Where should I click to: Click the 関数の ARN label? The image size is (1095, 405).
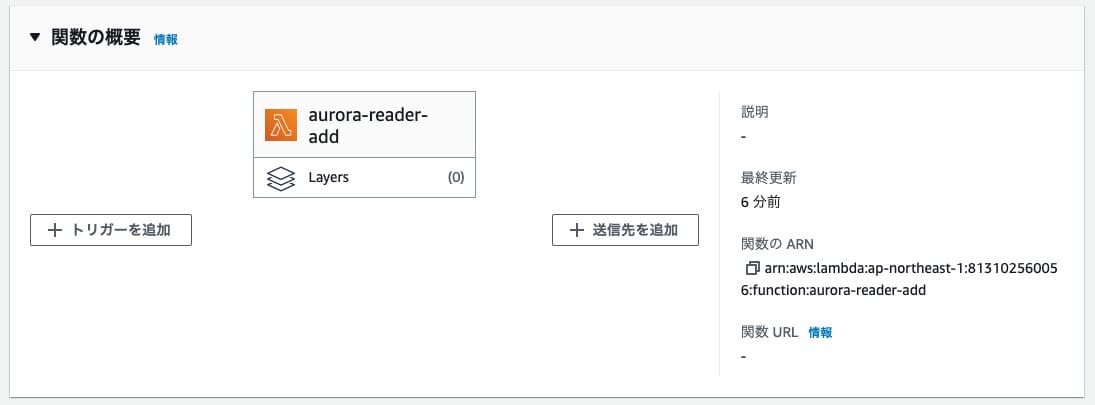coord(772,245)
